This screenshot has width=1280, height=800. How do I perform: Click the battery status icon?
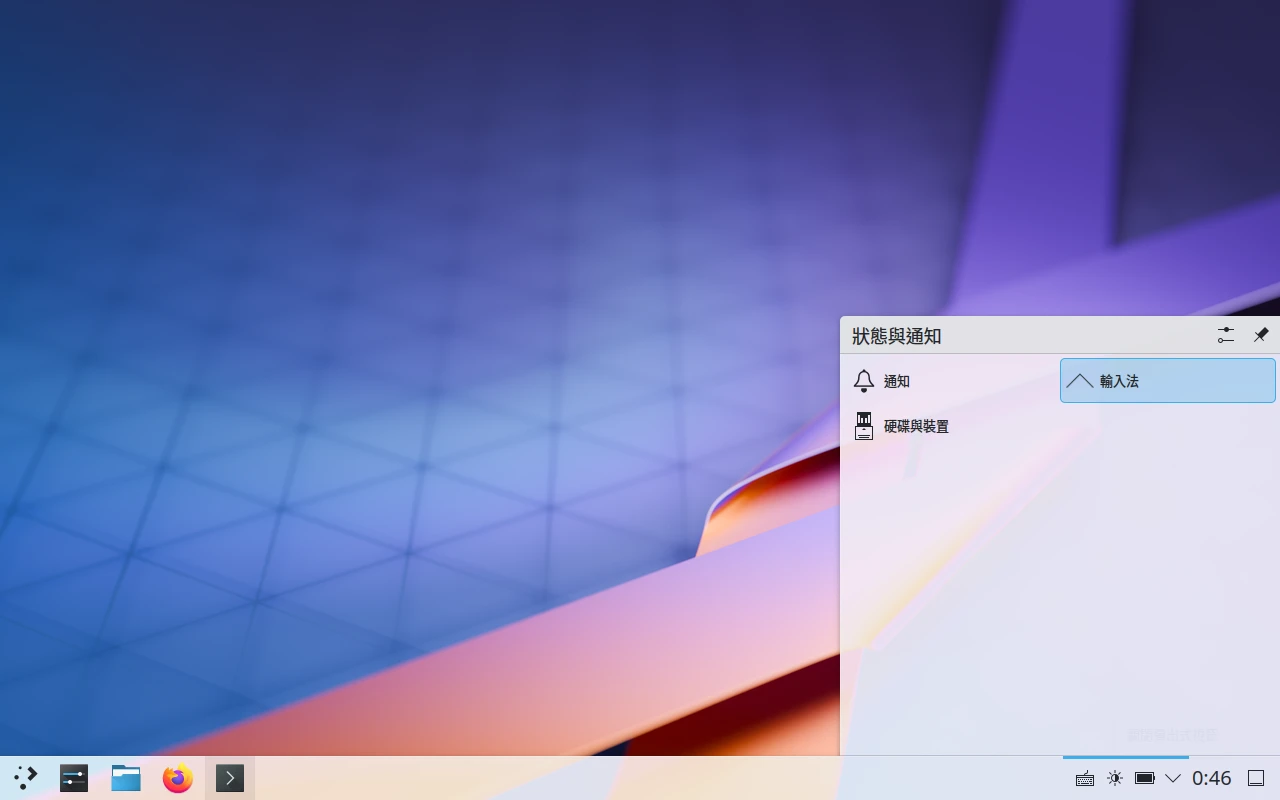[x=1145, y=779]
